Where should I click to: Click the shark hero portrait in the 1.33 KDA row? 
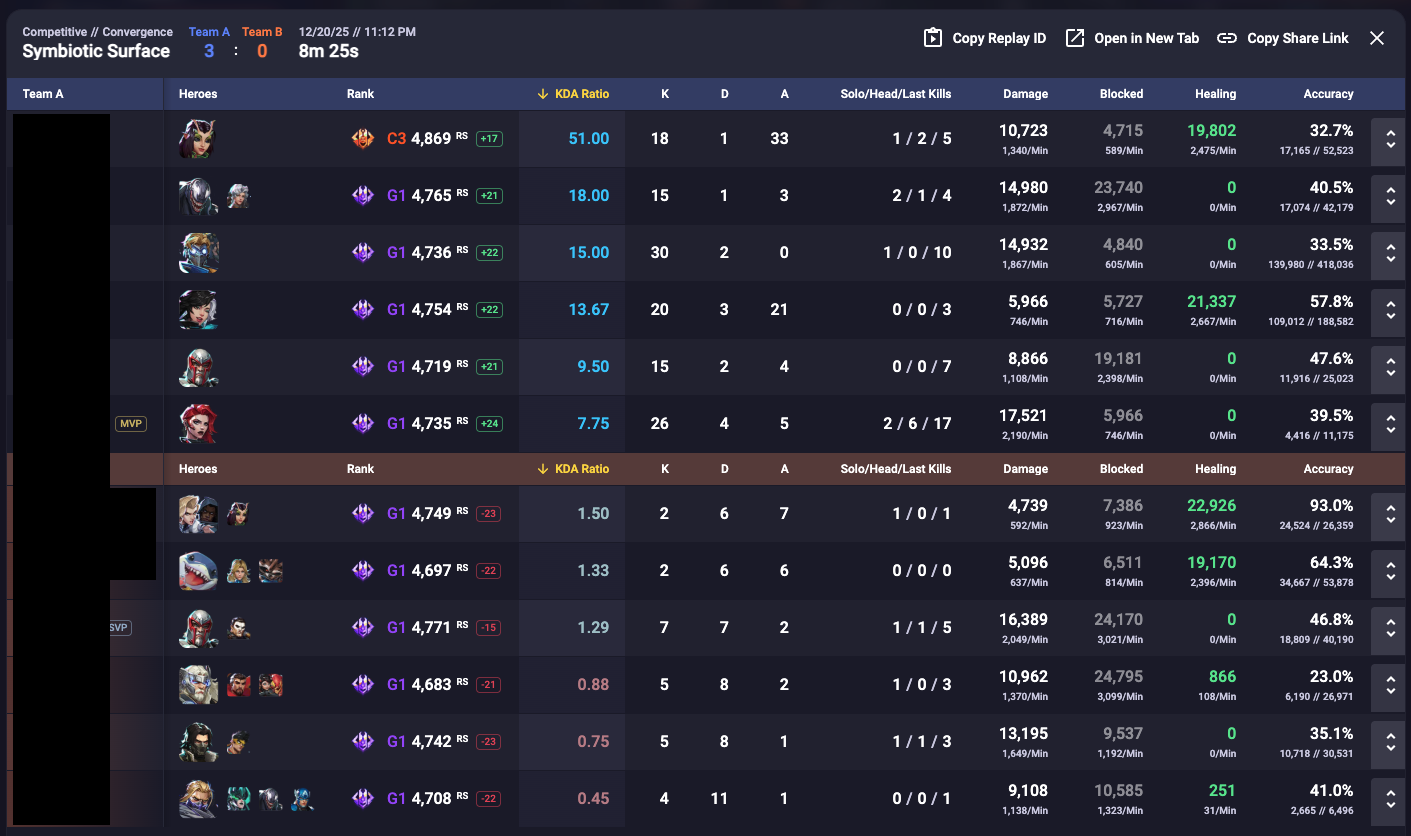point(198,571)
